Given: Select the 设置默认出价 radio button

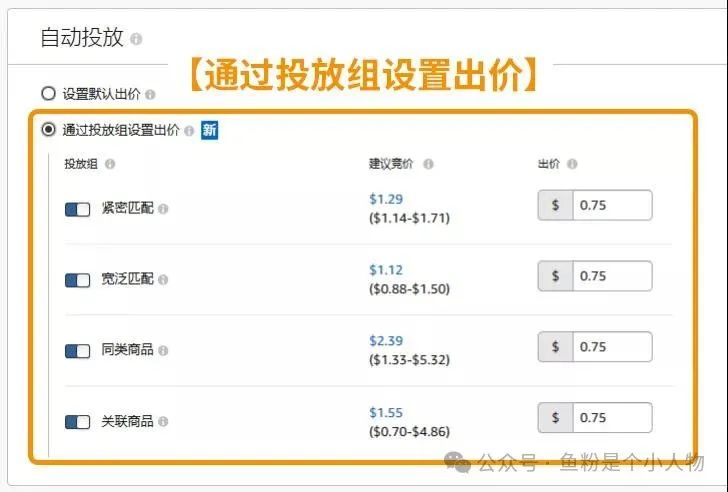Looking at the screenshot, I should (48, 94).
